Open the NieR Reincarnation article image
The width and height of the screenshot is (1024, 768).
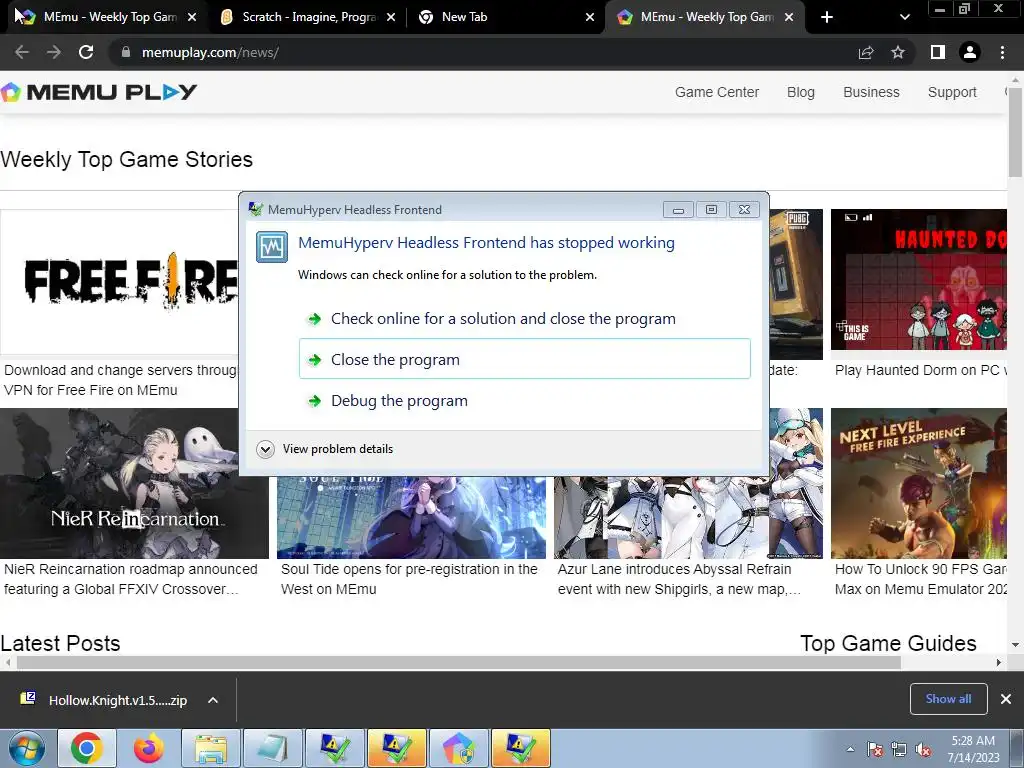coord(134,483)
